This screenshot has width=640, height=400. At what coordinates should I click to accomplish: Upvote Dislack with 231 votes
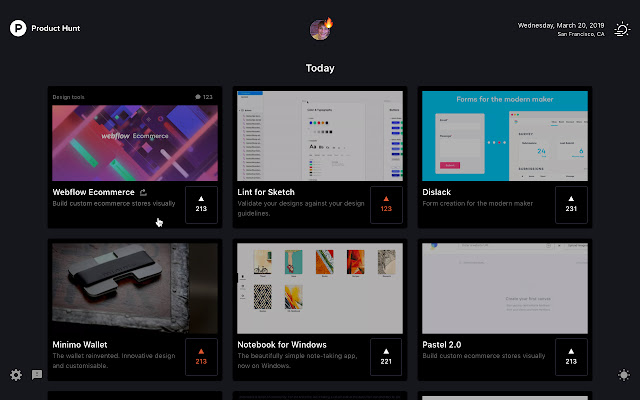571,204
